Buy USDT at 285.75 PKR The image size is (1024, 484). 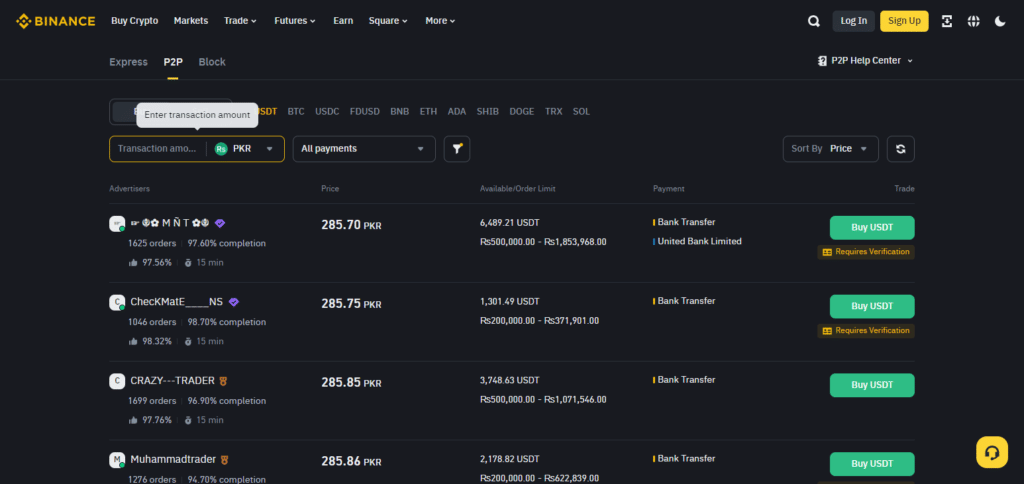point(872,306)
